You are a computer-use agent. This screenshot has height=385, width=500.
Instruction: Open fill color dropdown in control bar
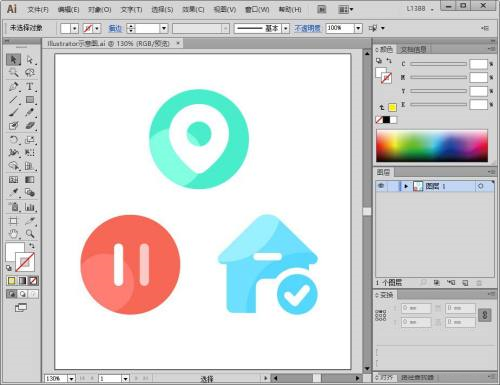[x=75, y=28]
